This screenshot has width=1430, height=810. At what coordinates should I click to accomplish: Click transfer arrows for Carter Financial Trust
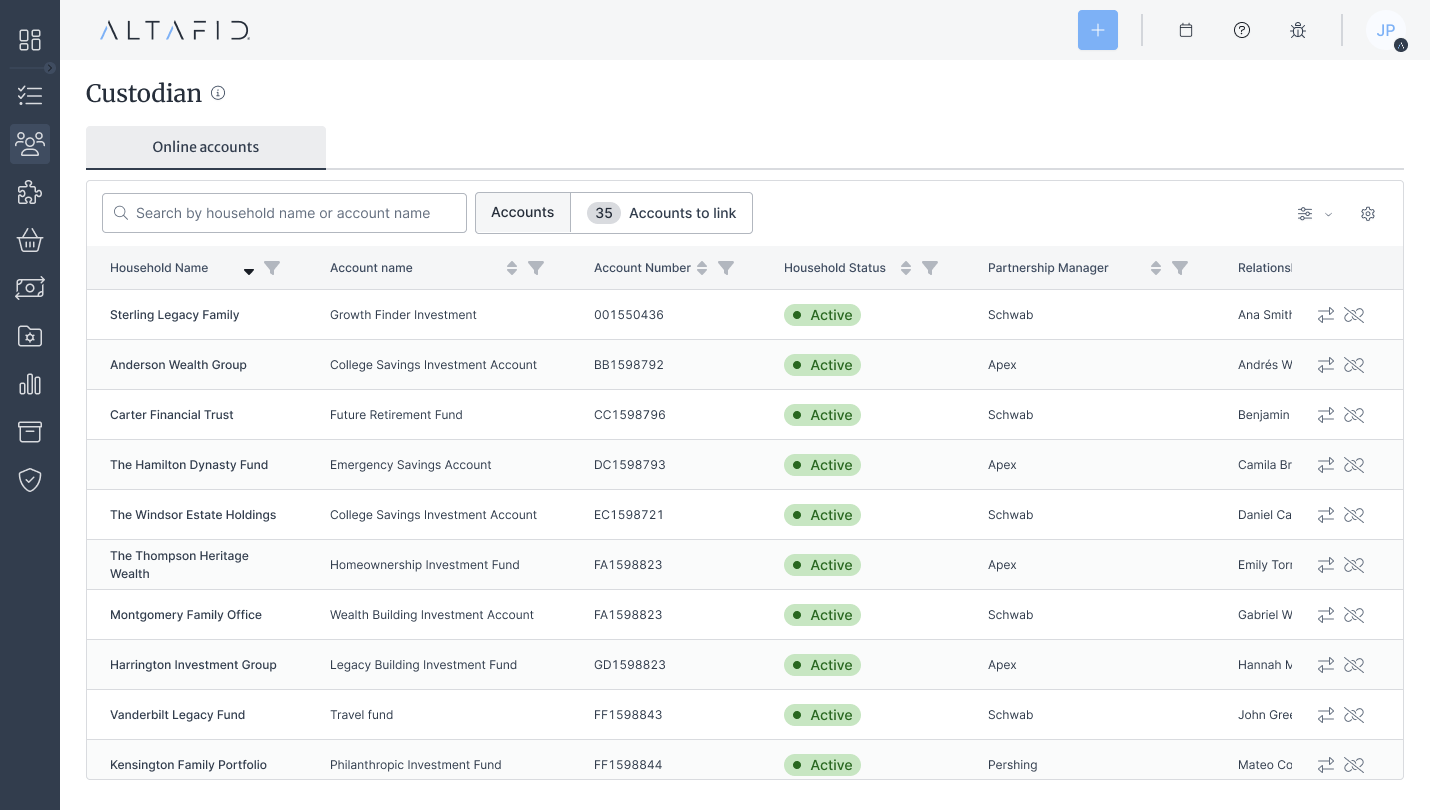coord(1326,415)
